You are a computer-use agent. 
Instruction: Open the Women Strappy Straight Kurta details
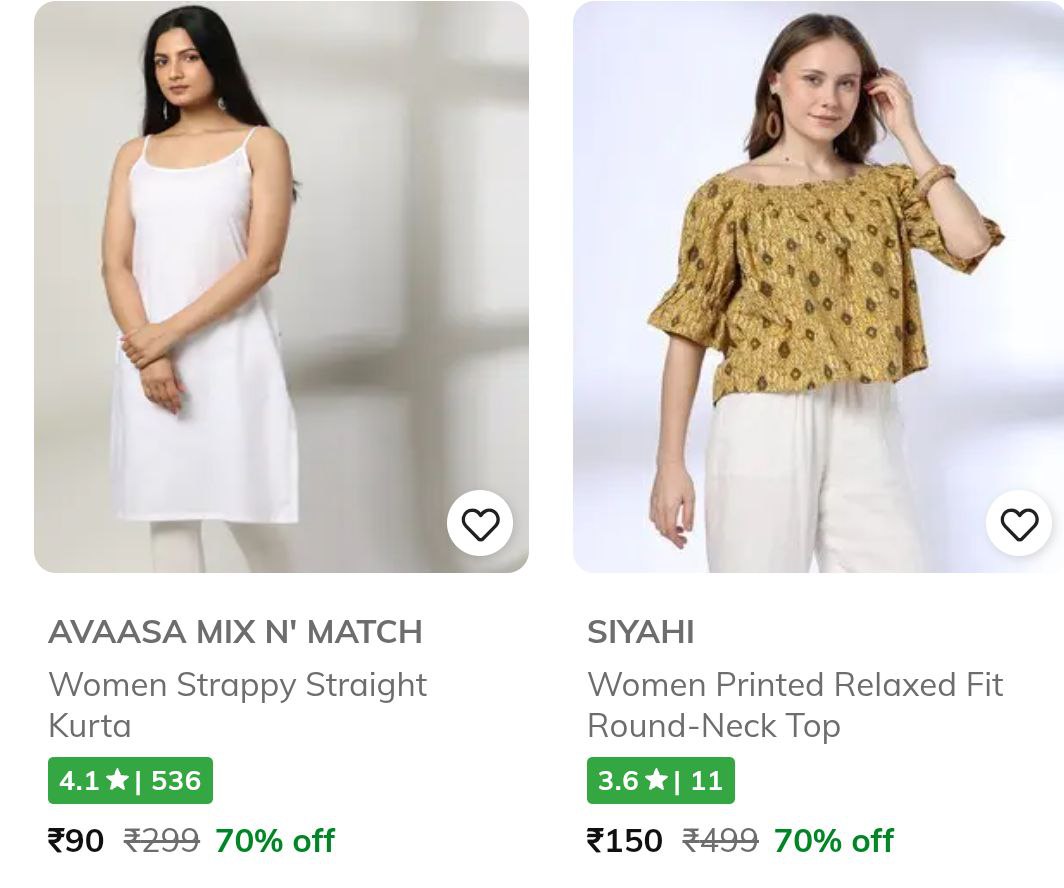tap(238, 704)
